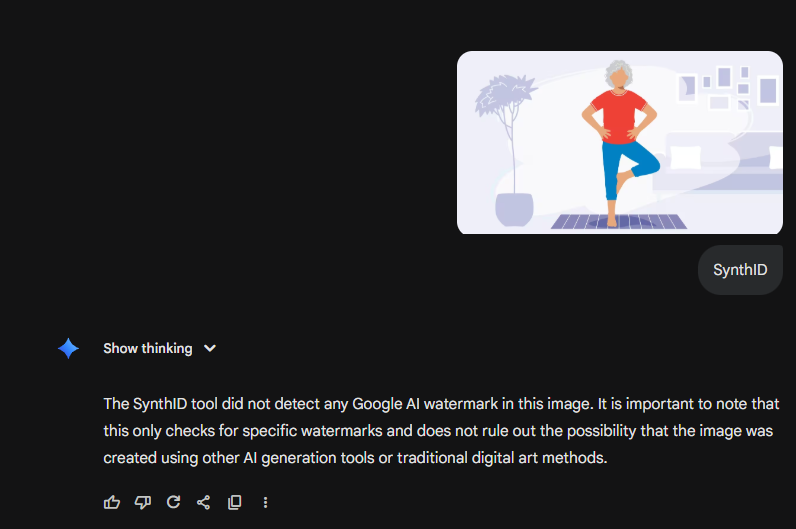Click the blue Gemini sparkle icon
This screenshot has width=796, height=529.
tap(68, 348)
